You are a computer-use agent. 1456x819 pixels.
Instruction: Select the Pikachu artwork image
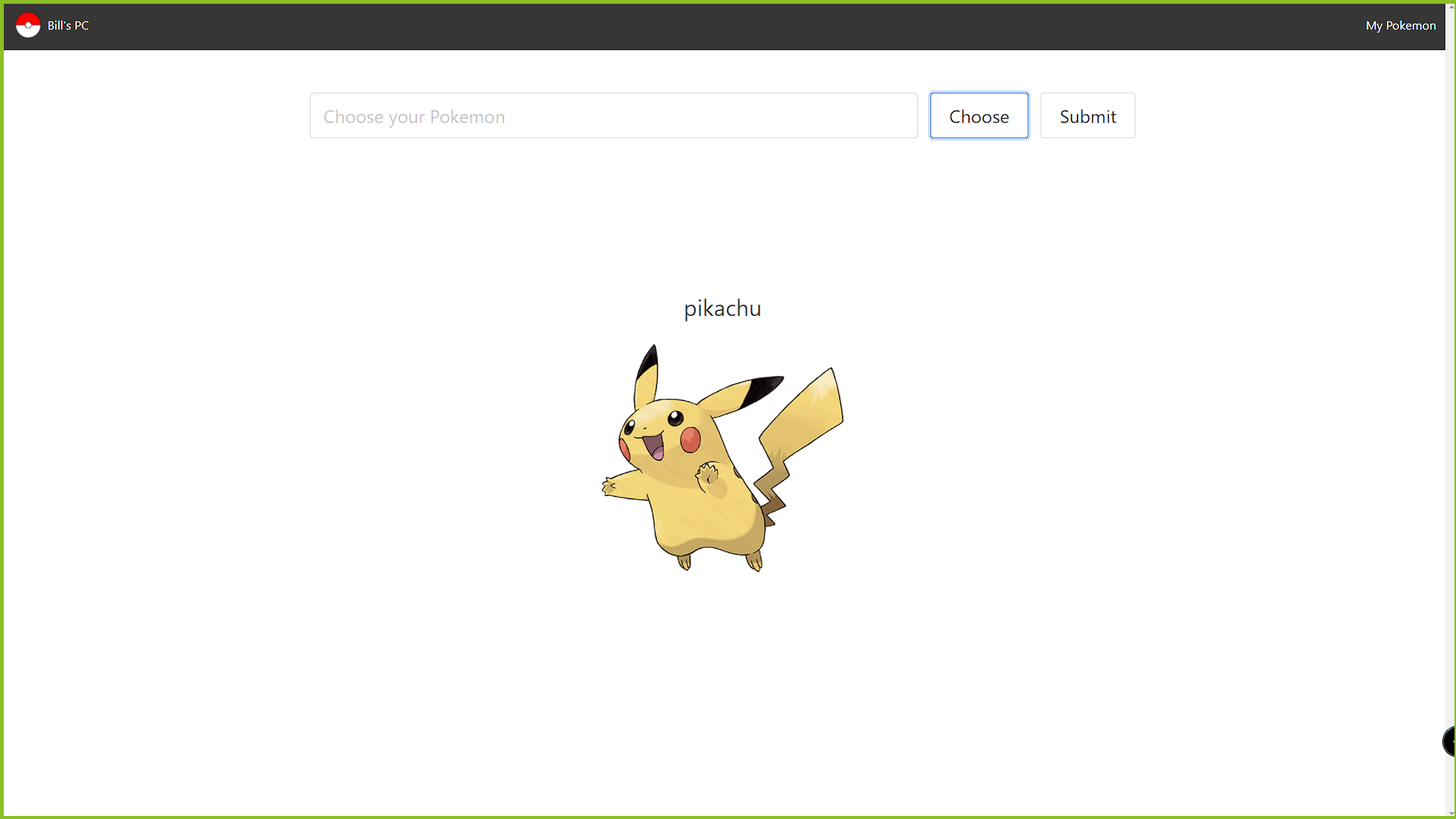click(x=722, y=456)
